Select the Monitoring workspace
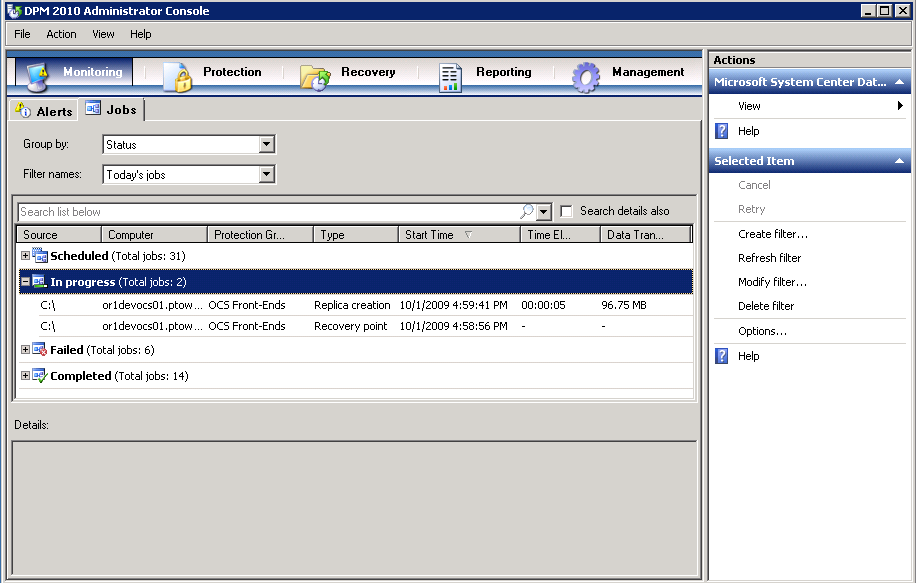Image resolution: width=916 pixels, height=583 pixels. click(x=74, y=73)
